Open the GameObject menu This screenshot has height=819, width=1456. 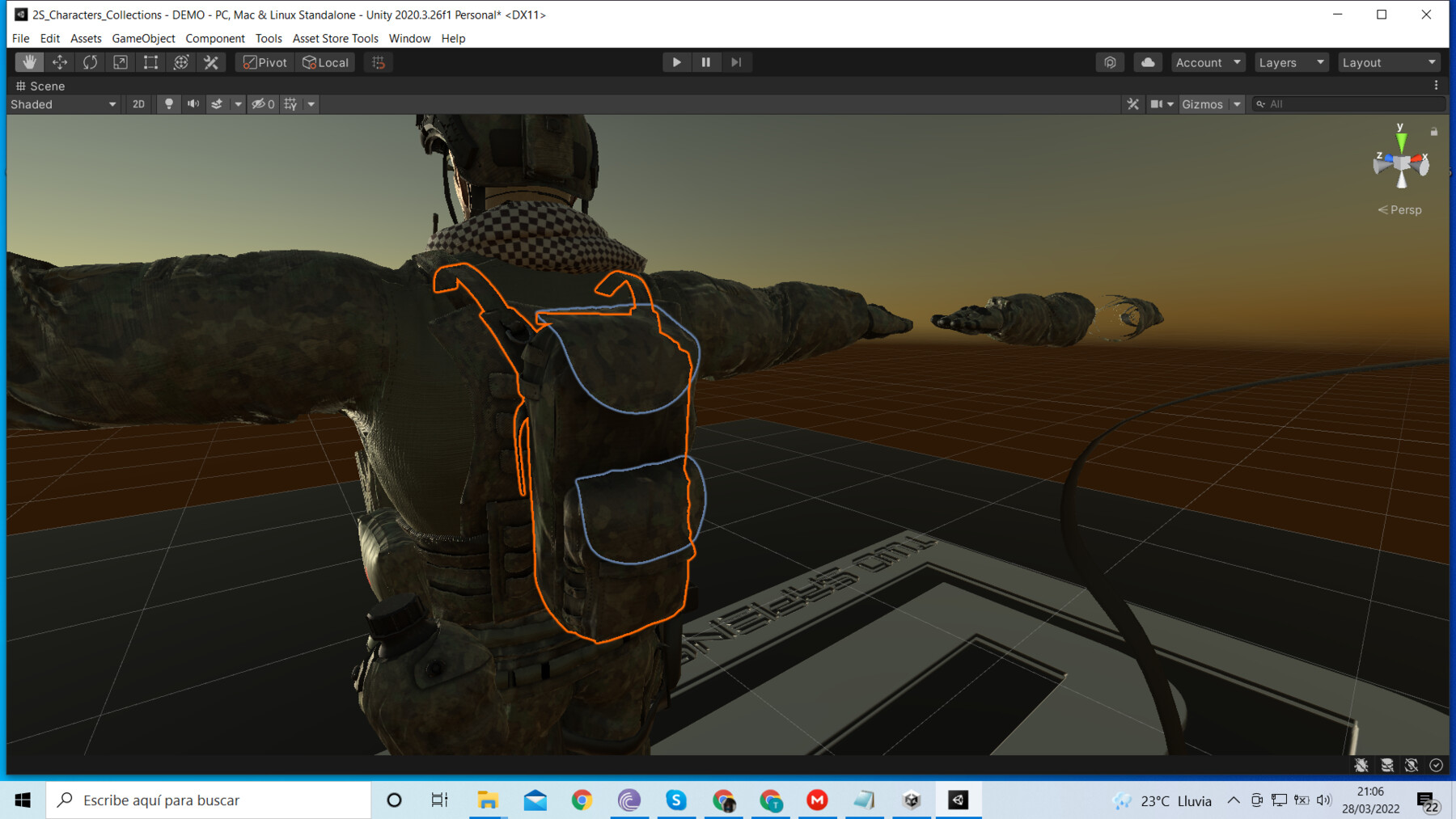[143, 38]
